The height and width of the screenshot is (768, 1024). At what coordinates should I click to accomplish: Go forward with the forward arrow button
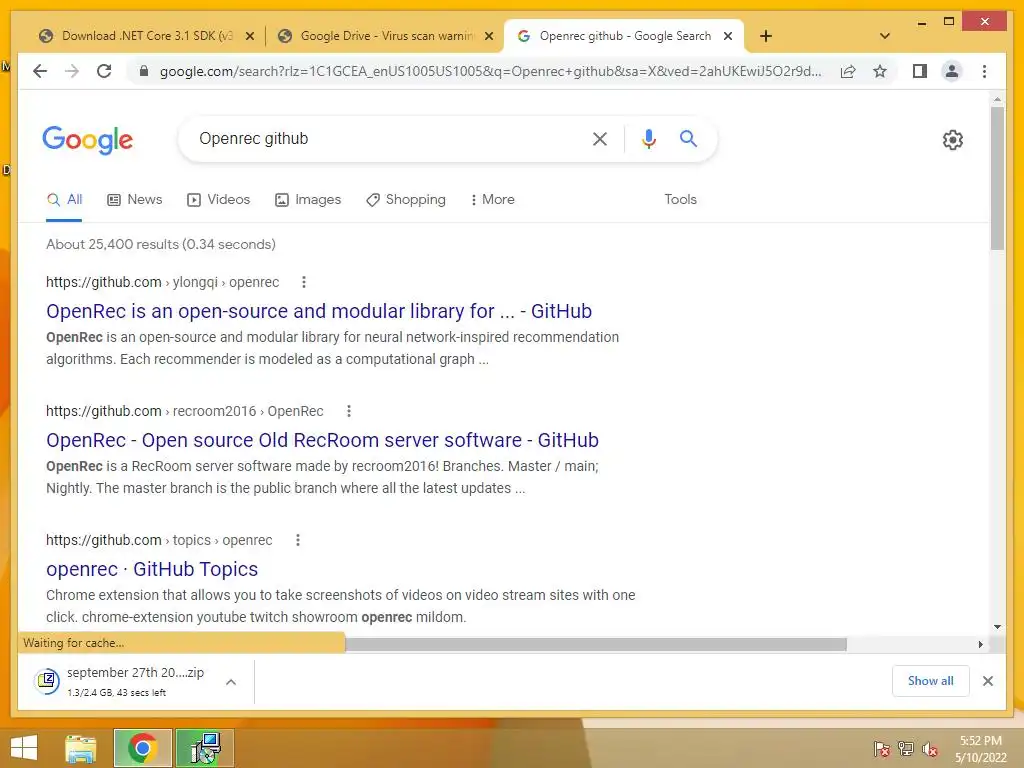click(72, 71)
